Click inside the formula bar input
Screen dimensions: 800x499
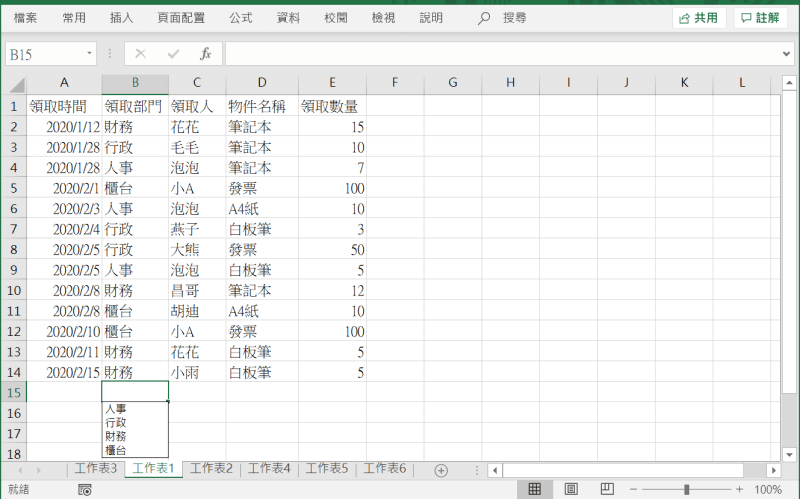[x=503, y=54]
